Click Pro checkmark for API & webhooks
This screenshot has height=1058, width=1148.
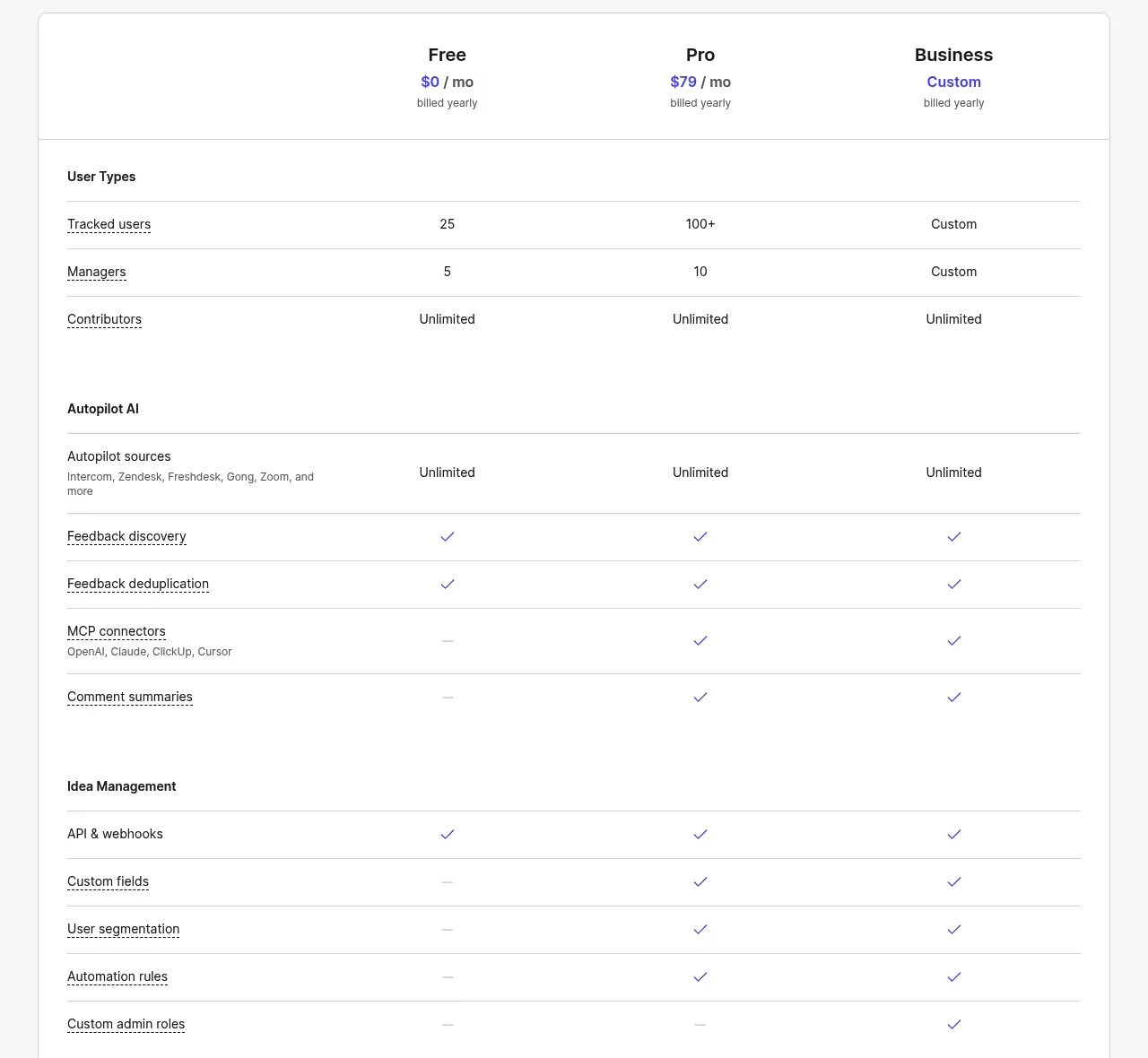(700, 834)
